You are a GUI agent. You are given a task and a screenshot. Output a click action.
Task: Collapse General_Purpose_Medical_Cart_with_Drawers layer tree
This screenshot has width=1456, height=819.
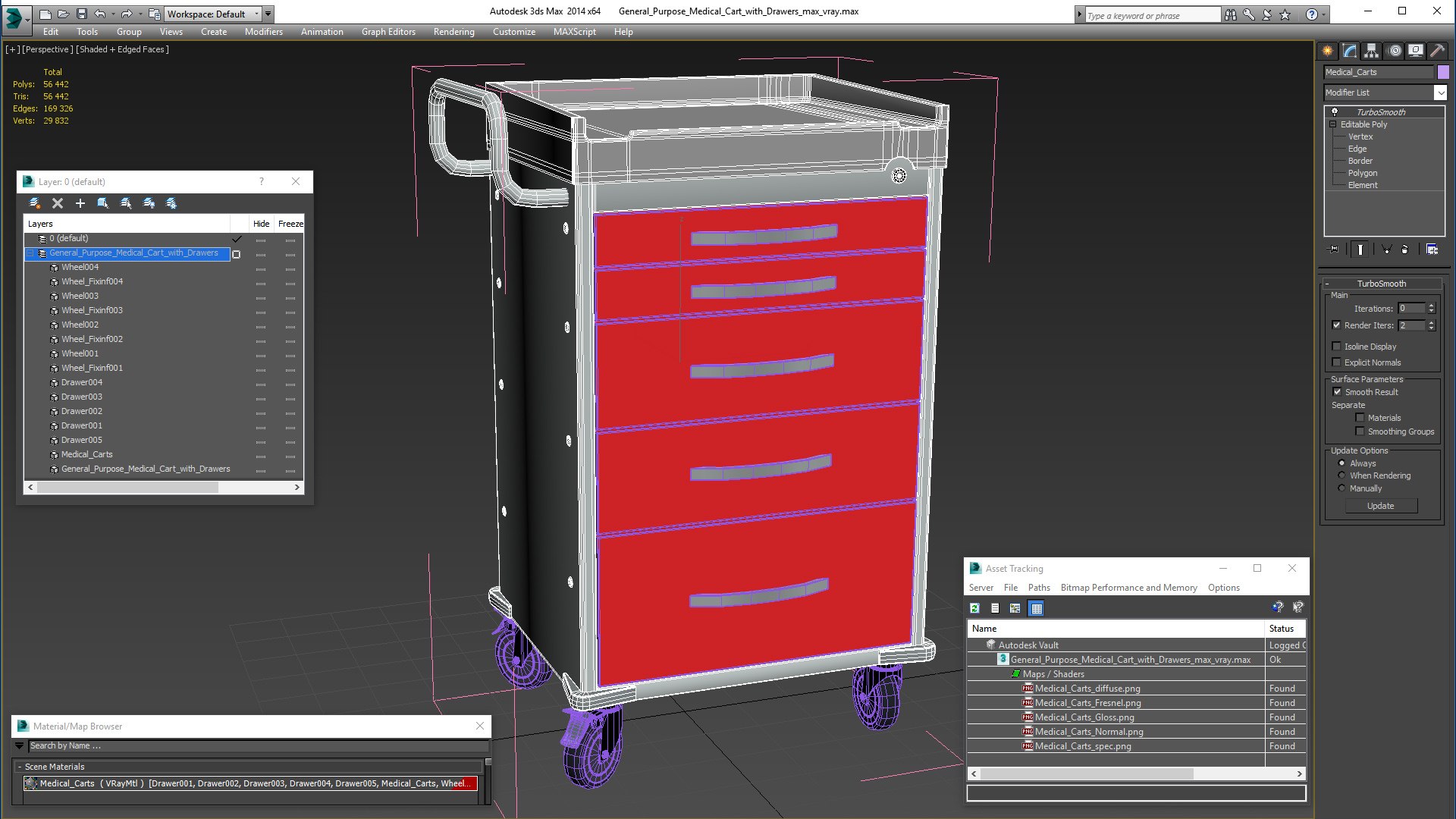click(30, 253)
